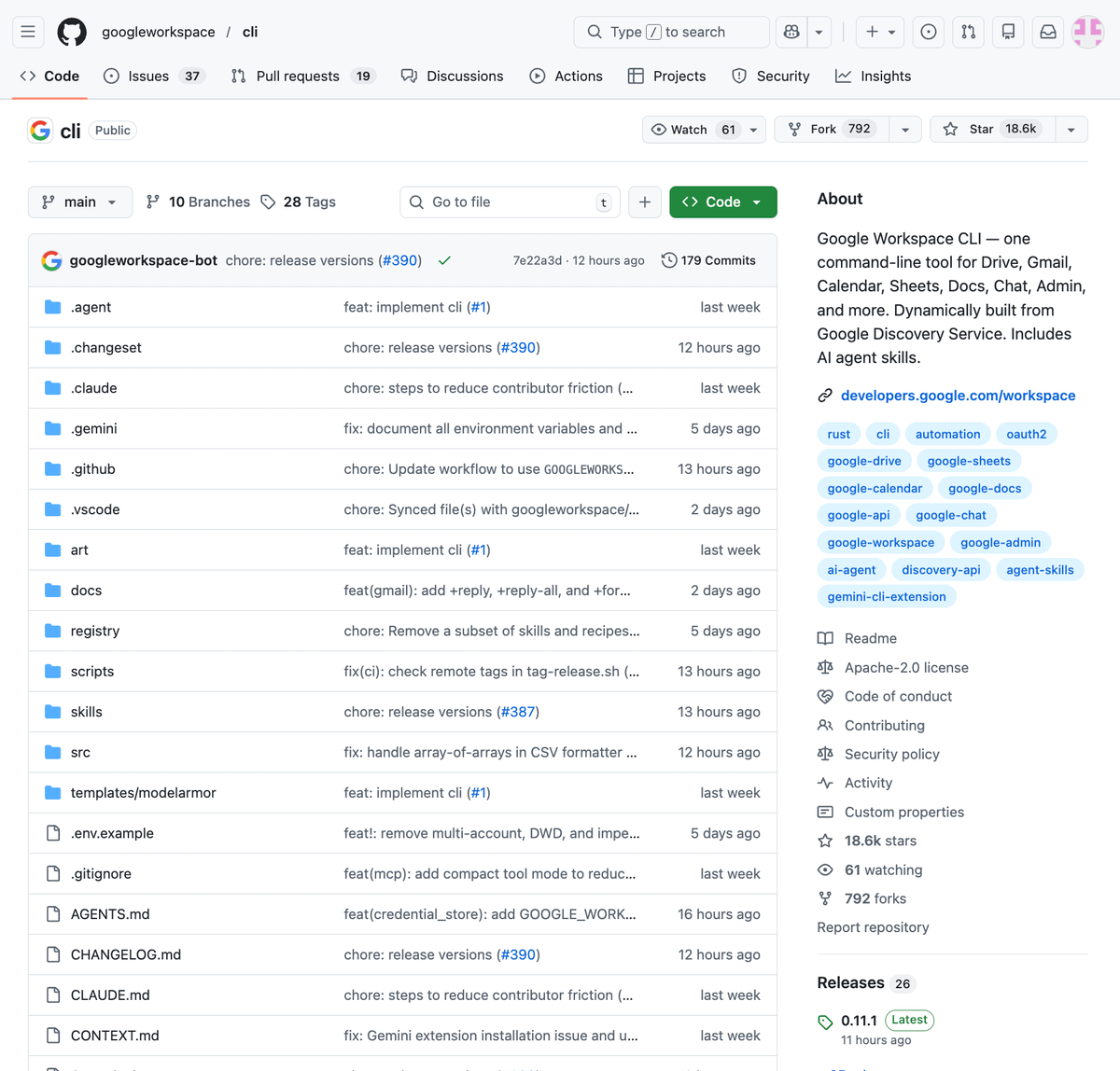Open the hamburger navigation menu
Screen dimensions: 1120x1071
28,32
